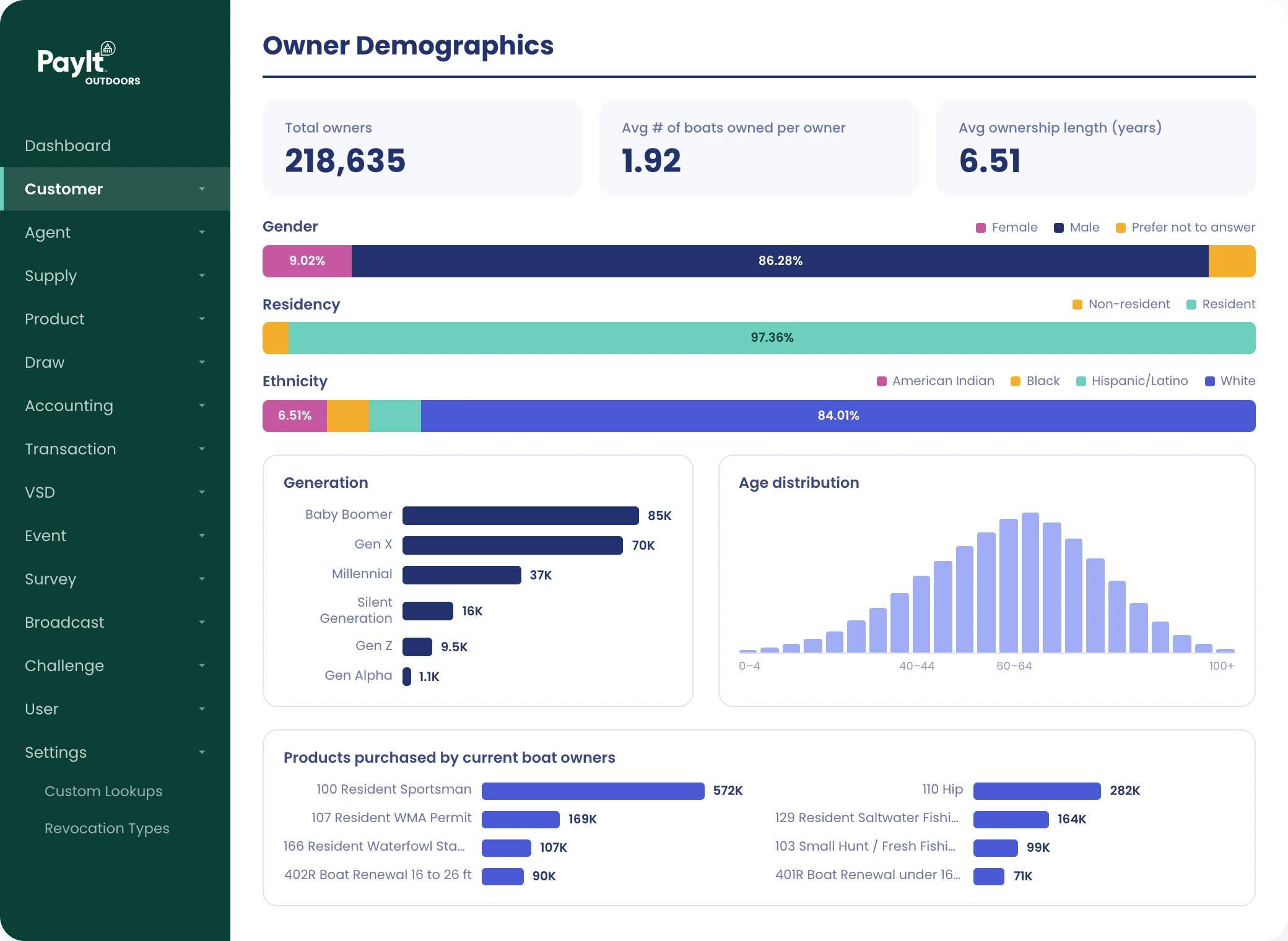Click the 9.02% Female gender bar
1288x941 pixels.
tap(307, 261)
